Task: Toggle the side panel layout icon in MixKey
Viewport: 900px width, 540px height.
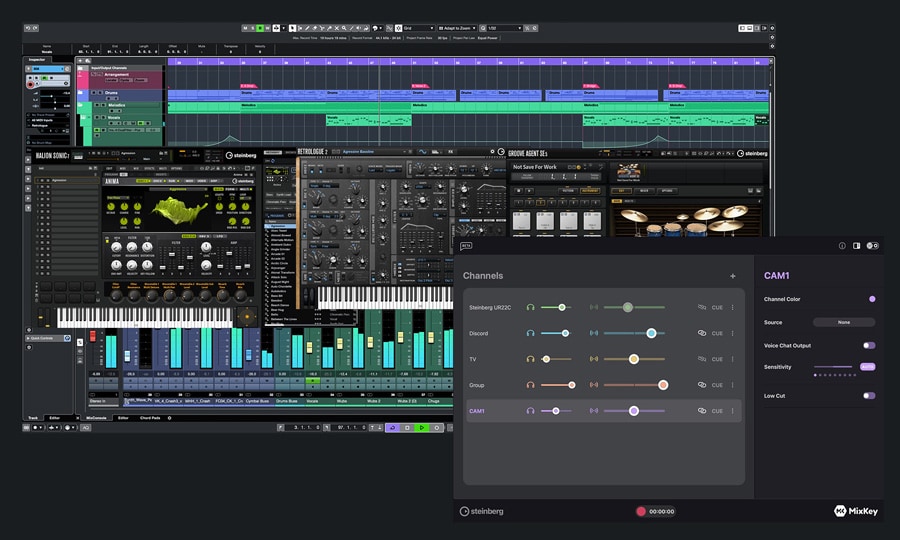Action: tap(857, 246)
